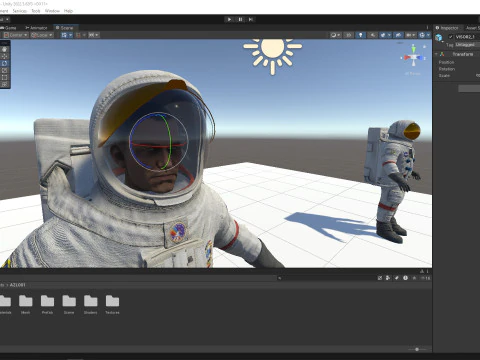Select the distant astronaut in scene
This screenshot has width=480, height=360.
tap(394, 182)
